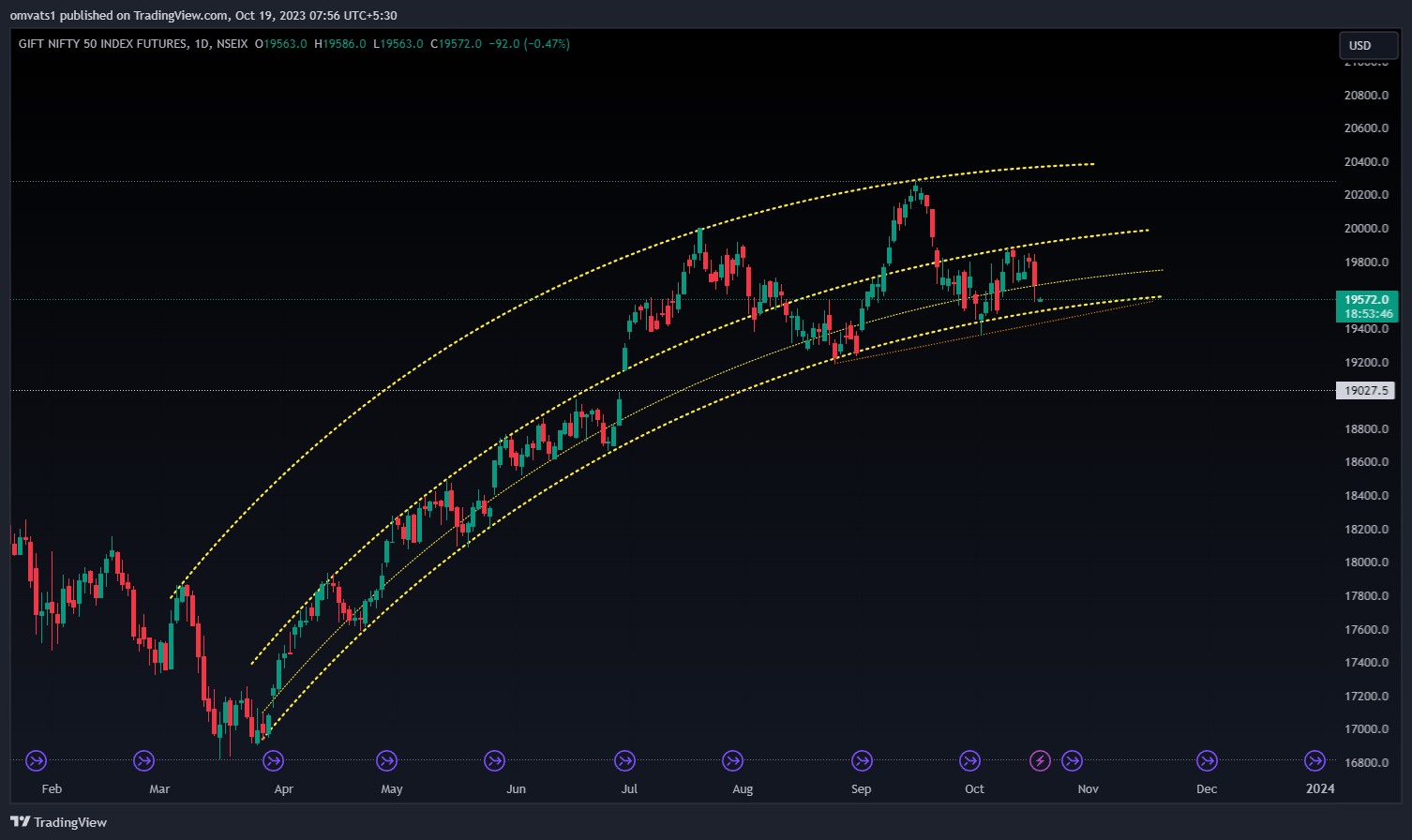Click the countdown timer 18:53:46
Image resolution: width=1412 pixels, height=840 pixels.
point(1367,314)
